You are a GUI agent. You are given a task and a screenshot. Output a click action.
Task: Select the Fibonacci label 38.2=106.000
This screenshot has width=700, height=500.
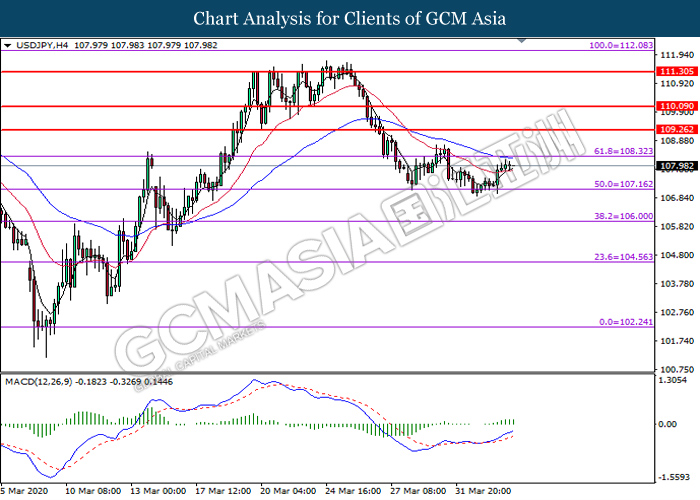tap(623, 216)
